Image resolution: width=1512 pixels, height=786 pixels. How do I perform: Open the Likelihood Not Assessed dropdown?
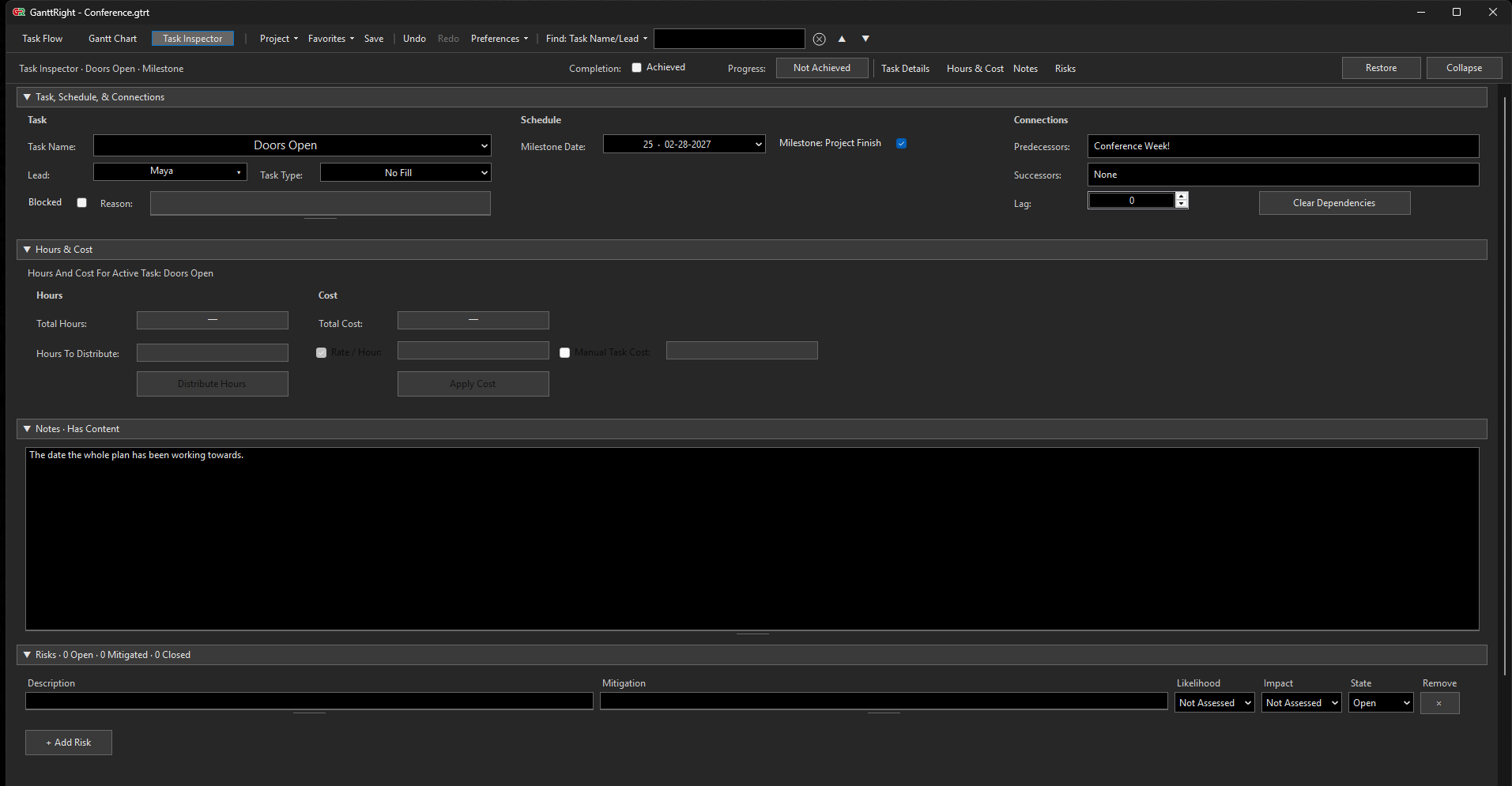click(x=1214, y=703)
